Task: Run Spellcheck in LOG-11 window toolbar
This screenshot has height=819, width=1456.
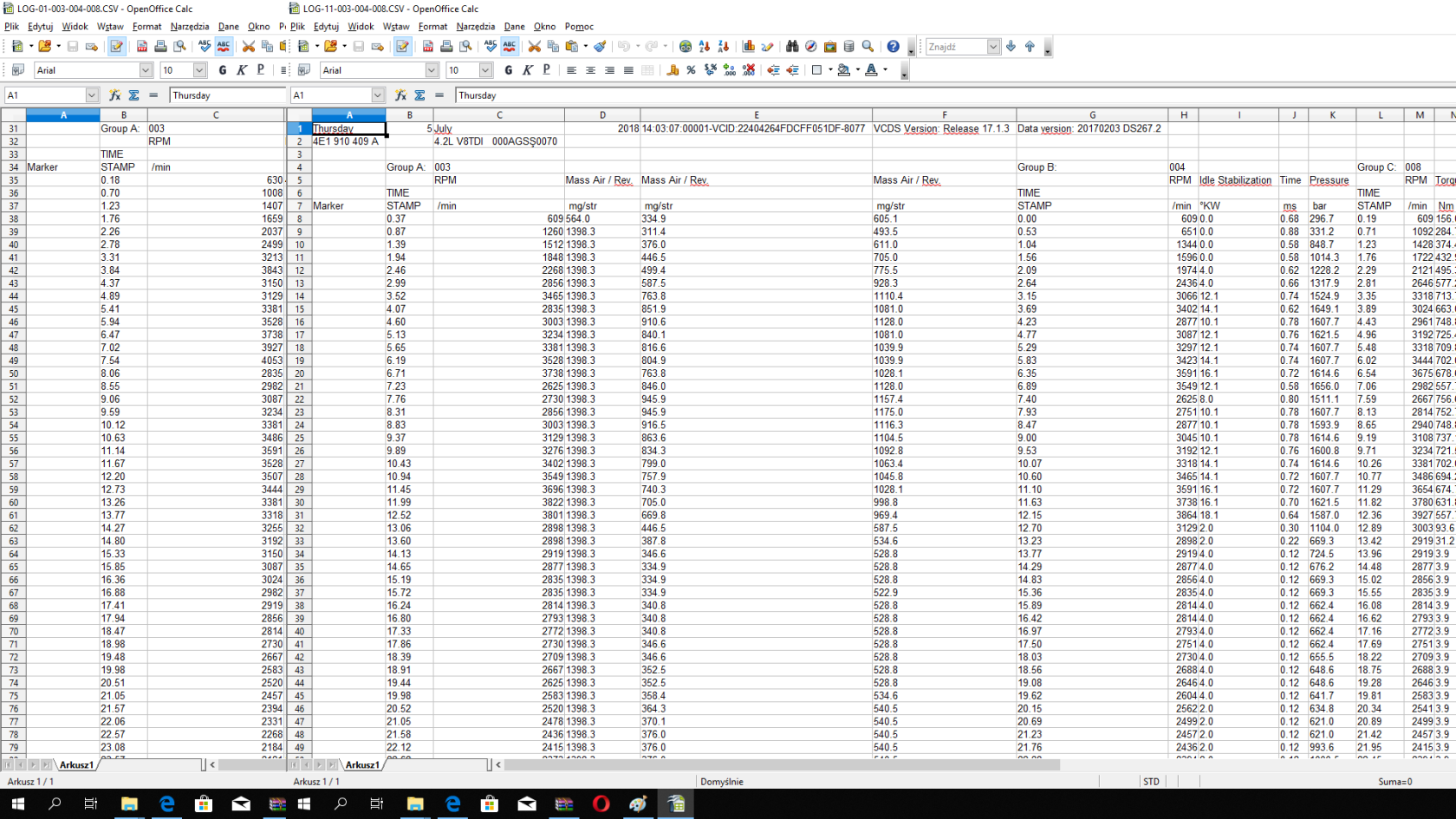Action: (491, 47)
